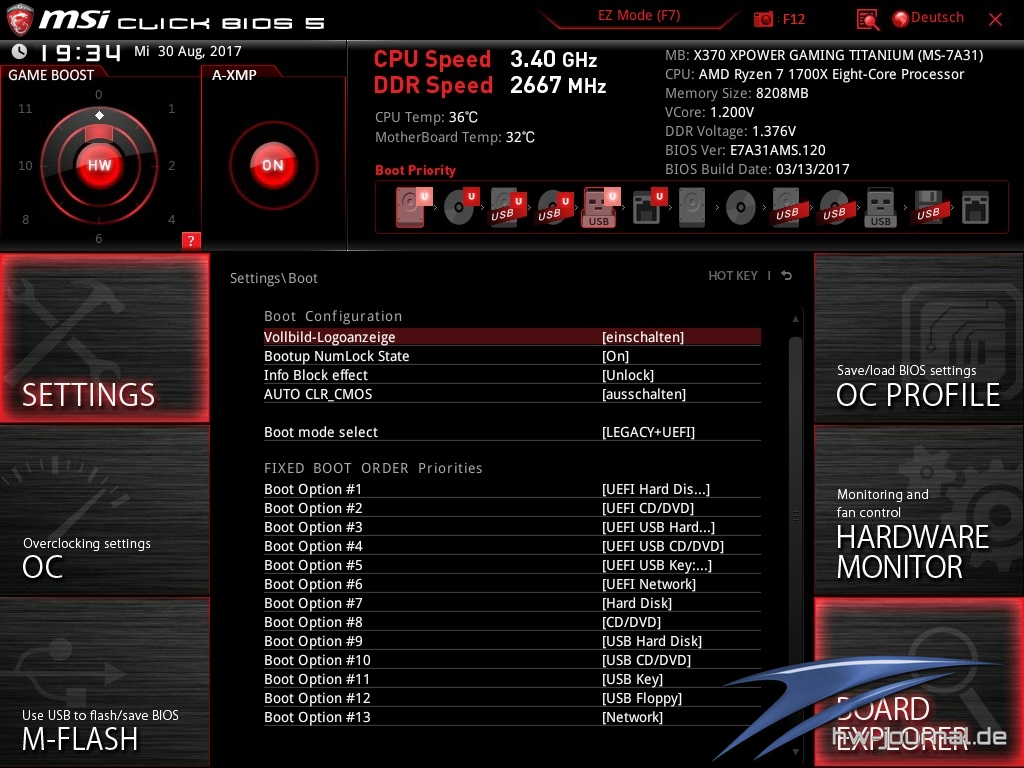The width and height of the screenshot is (1024, 768).
Task: Open Boot Option #1 device list
Action: pos(512,489)
